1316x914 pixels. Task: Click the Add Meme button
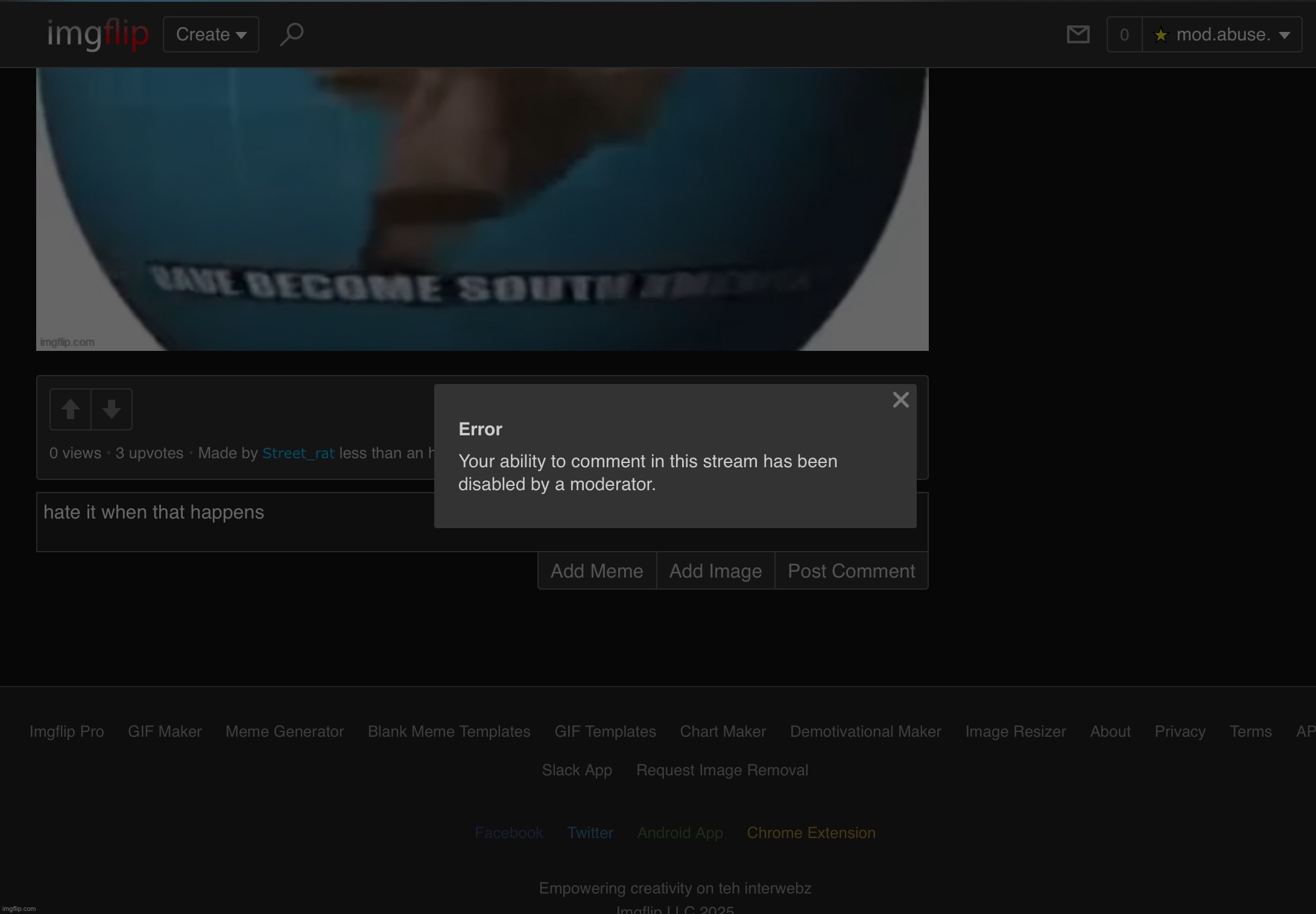coord(596,570)
